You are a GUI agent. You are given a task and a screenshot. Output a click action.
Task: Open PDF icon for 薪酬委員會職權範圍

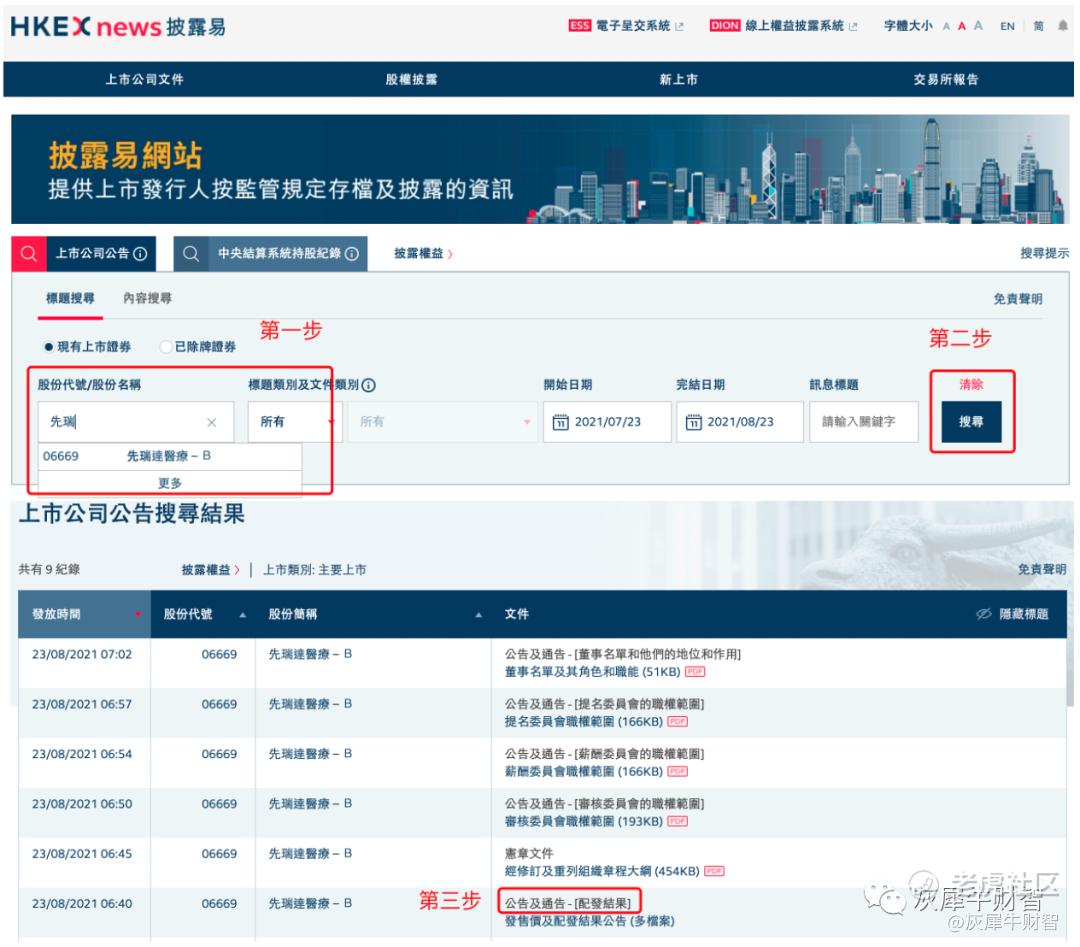(x=678, y=771)
